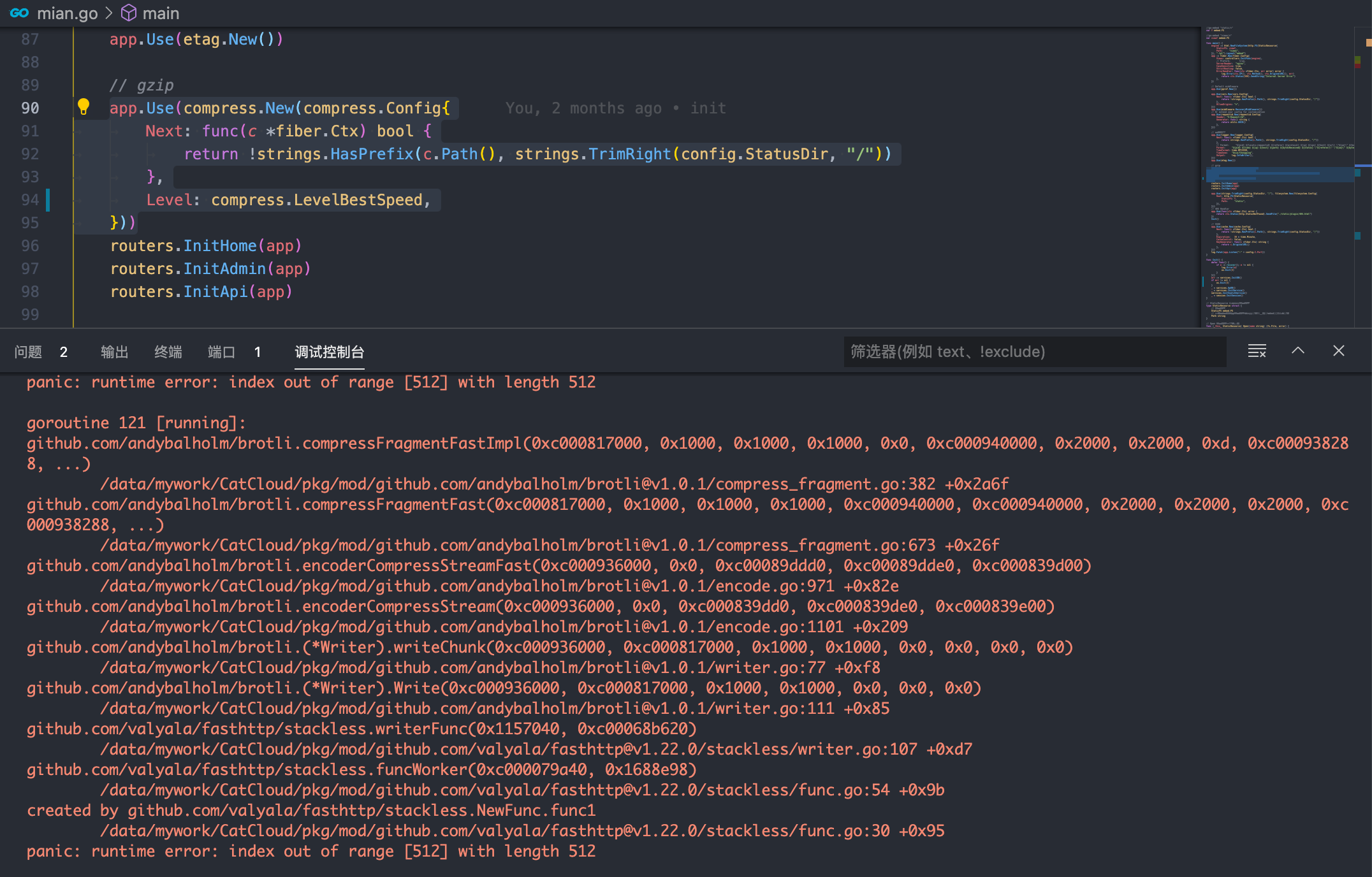The image size is (1372, 877).
Task: Switch to the 问题 tab
Action: coord(27,352)
